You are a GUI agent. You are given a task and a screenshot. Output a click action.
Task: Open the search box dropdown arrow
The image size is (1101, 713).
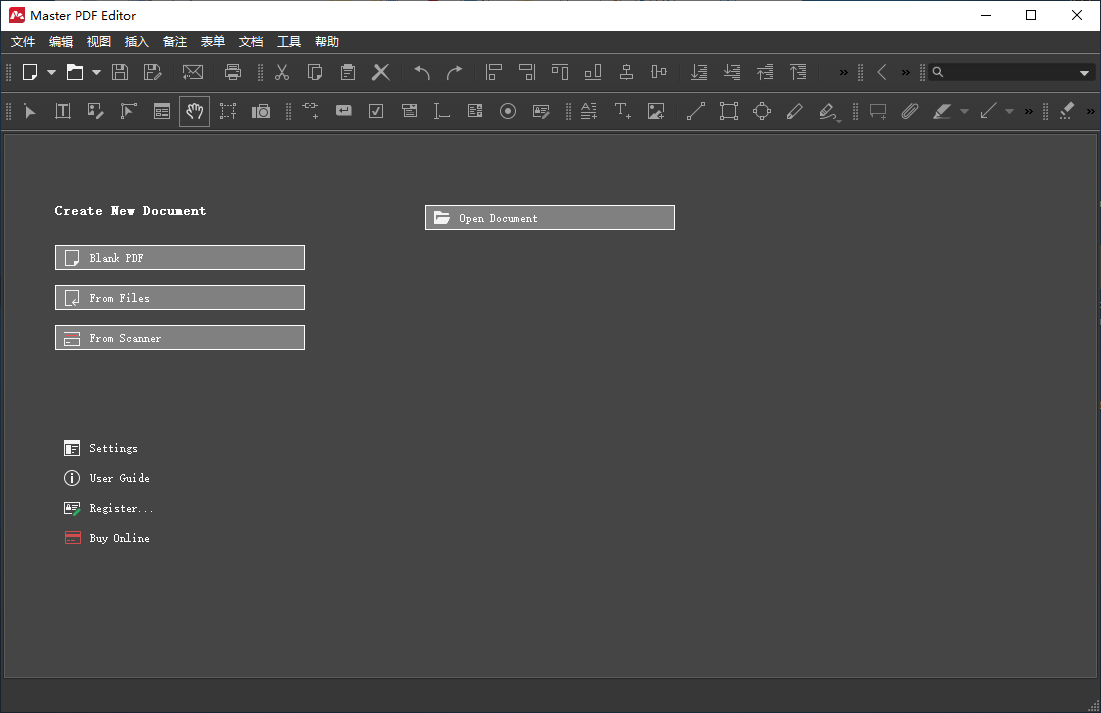click(1084, 72)
